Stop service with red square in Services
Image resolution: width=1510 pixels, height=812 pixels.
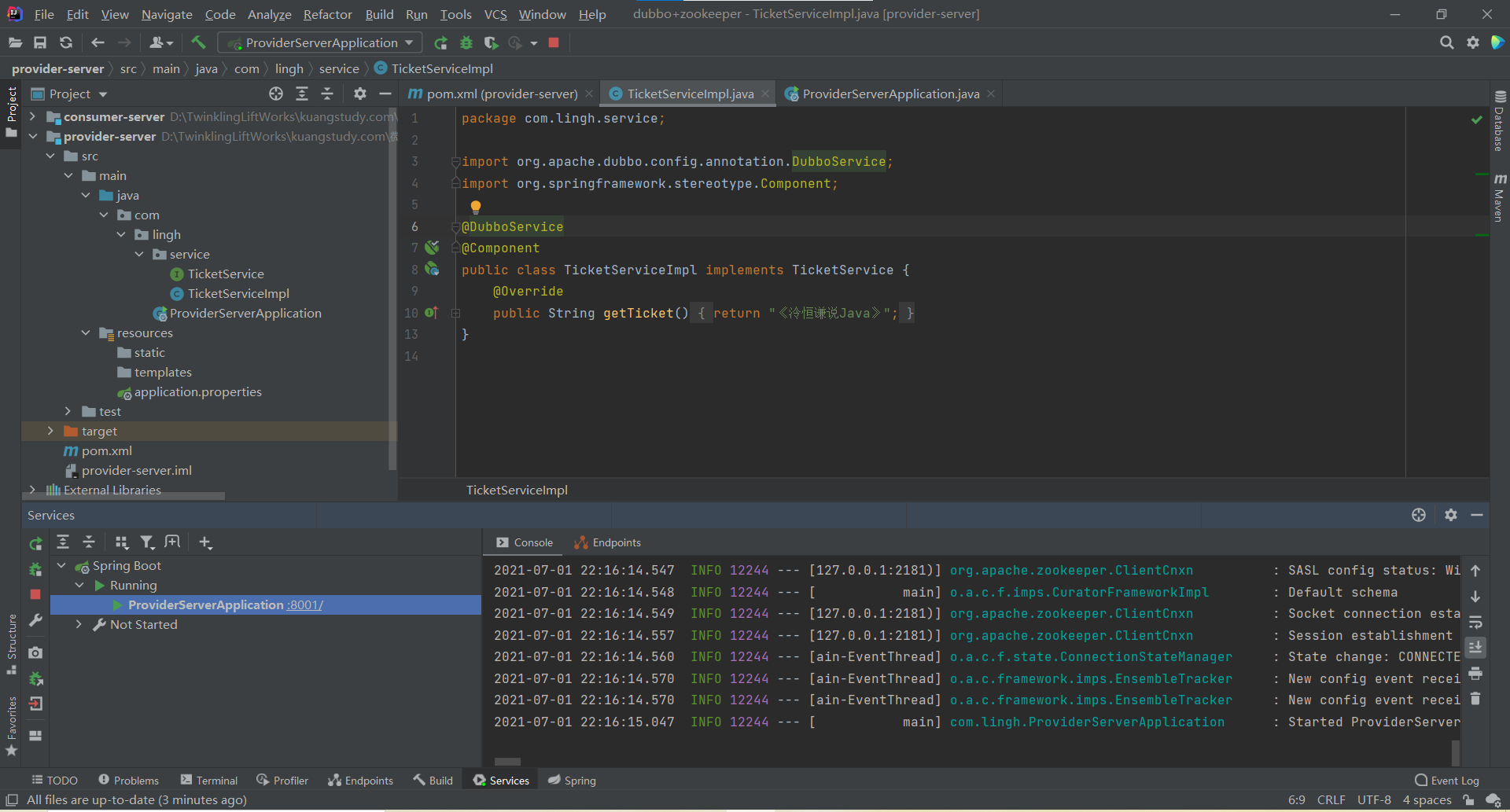pos(35,595)
